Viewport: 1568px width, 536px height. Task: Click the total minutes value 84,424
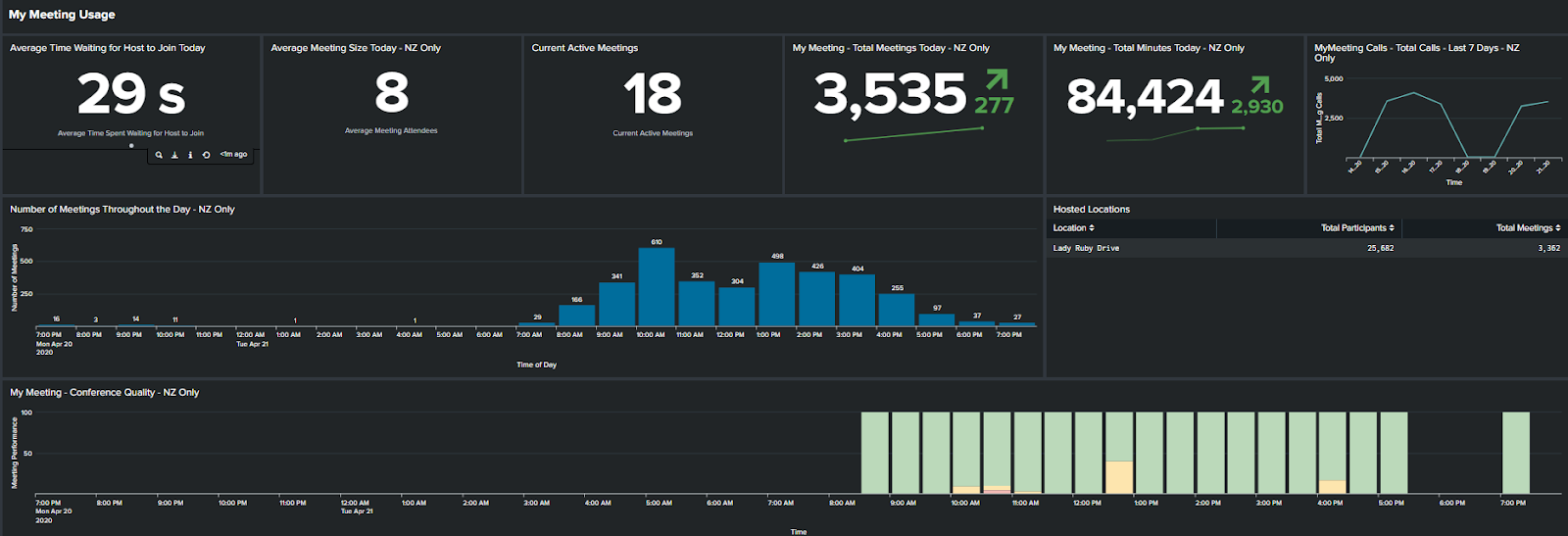pos(1146,97)
